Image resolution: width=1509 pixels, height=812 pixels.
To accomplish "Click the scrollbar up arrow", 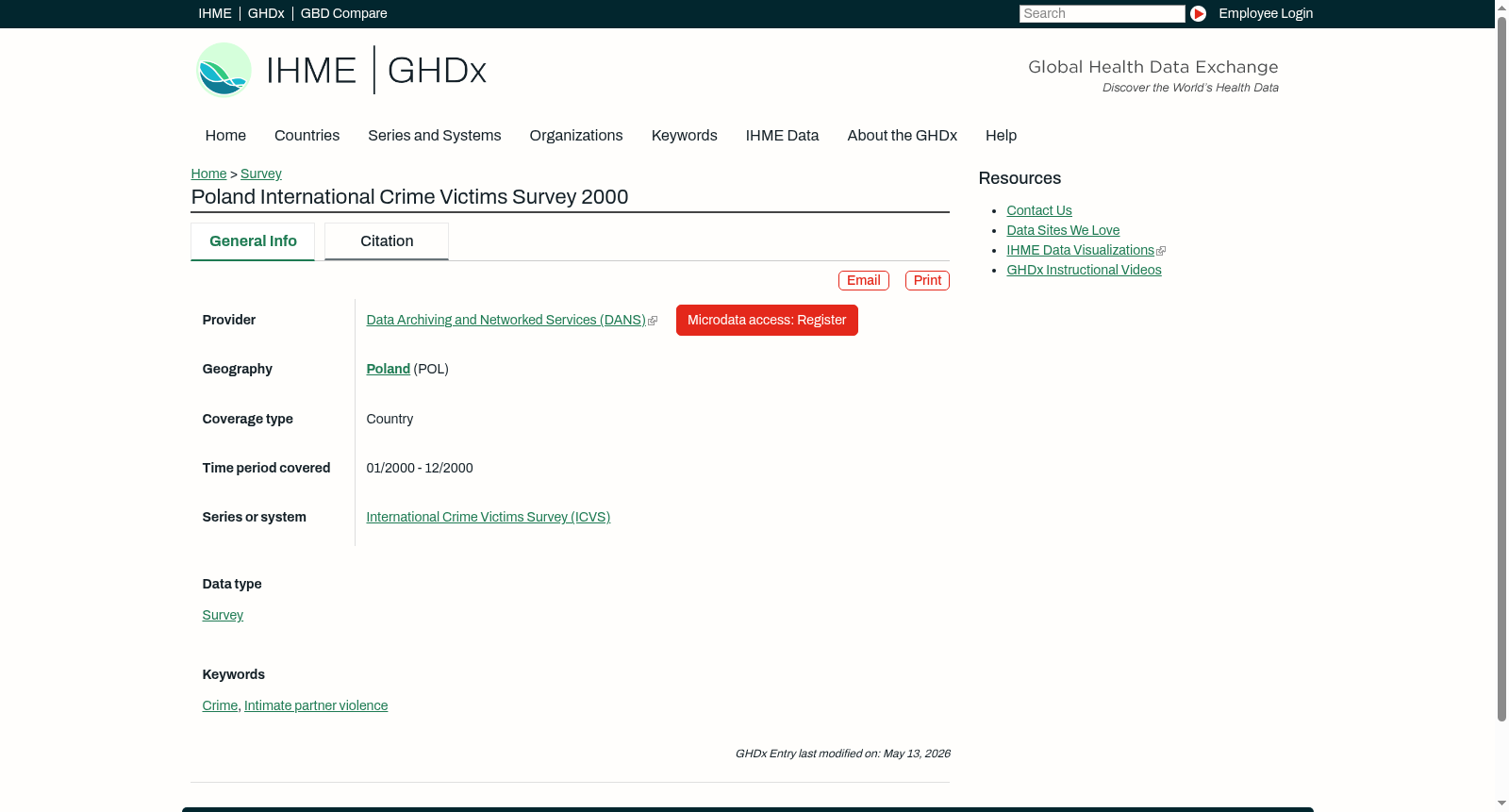I will click(1501, 7).
